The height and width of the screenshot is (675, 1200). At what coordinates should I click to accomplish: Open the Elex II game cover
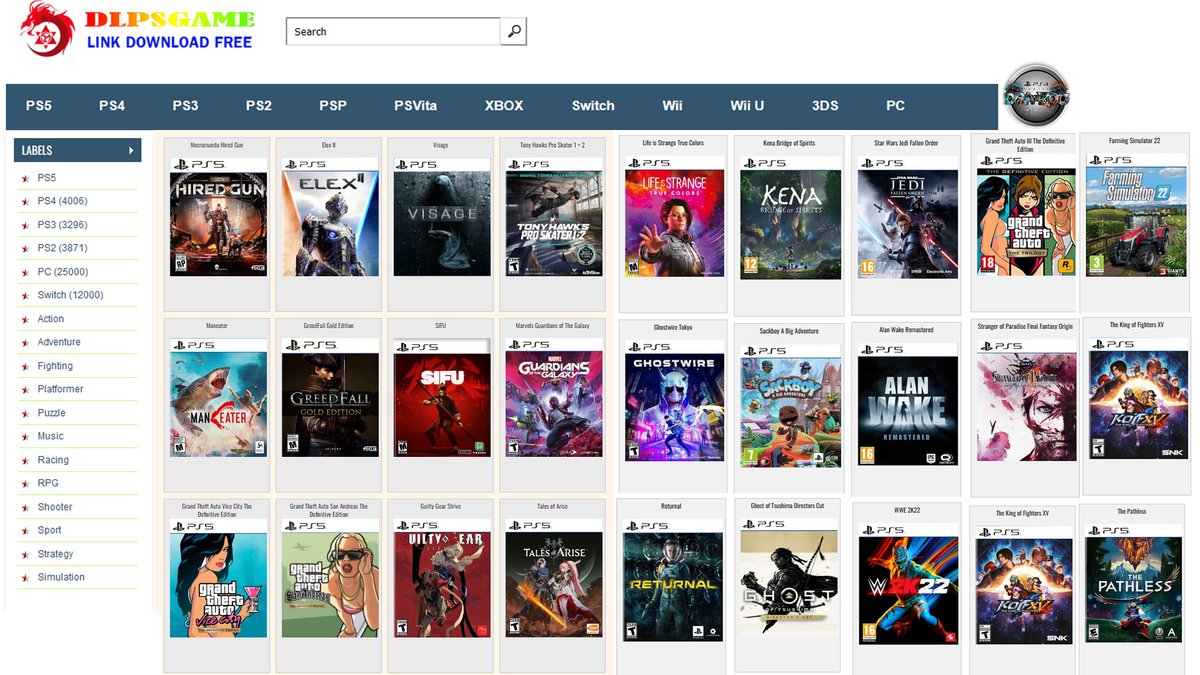click(x=330, y=217)
